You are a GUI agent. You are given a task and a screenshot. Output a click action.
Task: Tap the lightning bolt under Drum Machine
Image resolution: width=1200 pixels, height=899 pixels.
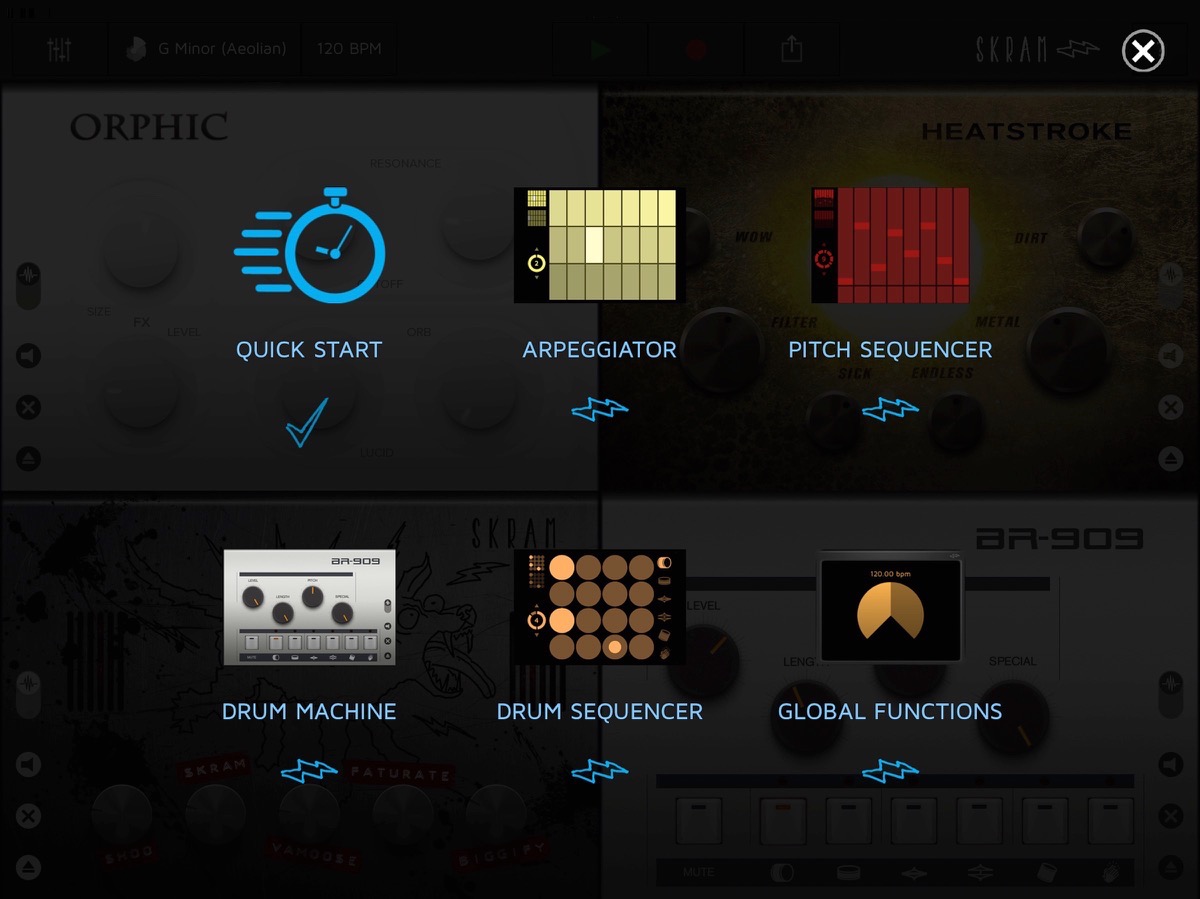pyautogui.click(x=309, y=771)
